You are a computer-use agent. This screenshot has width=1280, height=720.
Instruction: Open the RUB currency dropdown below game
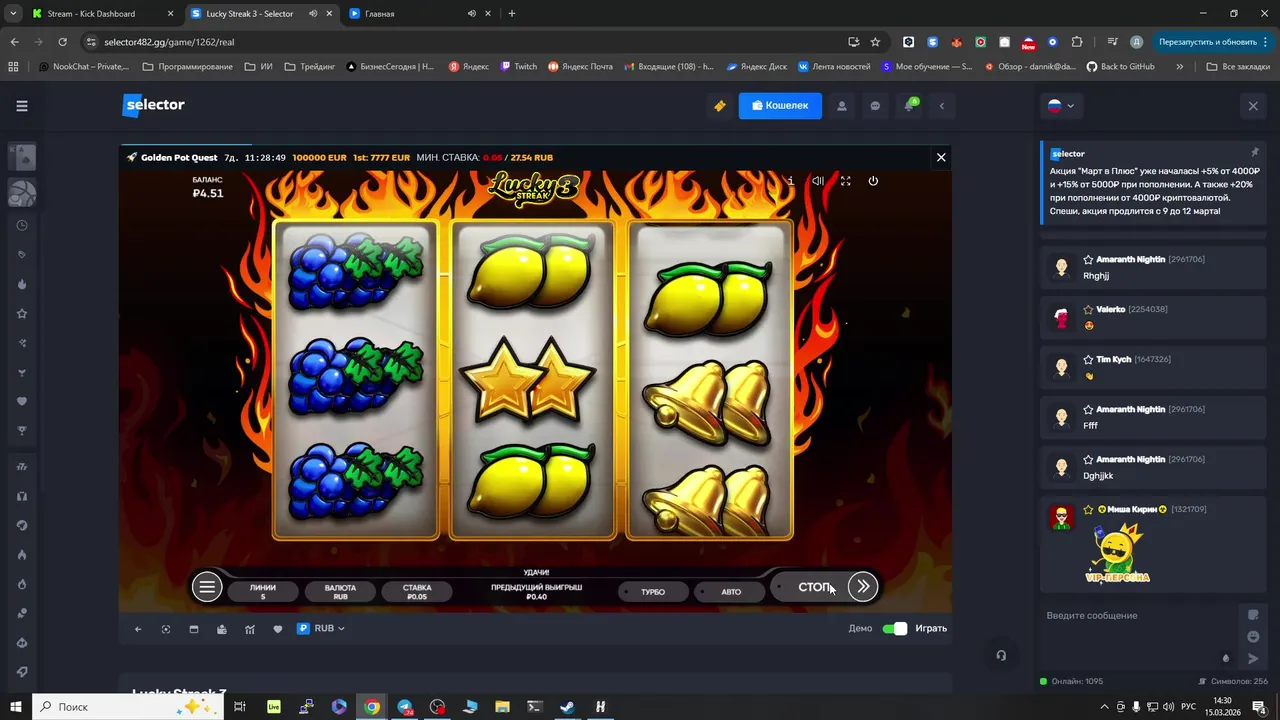[321, 629]
